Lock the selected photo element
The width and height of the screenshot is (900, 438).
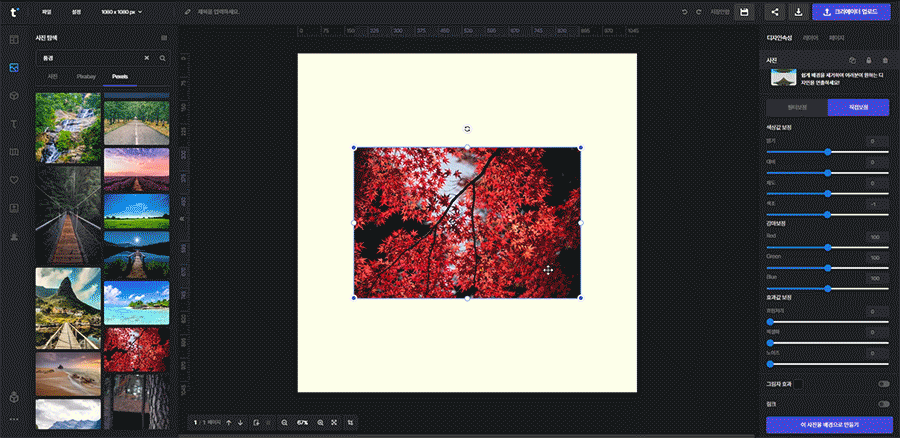pyautogui.click(x=868, y=60)
